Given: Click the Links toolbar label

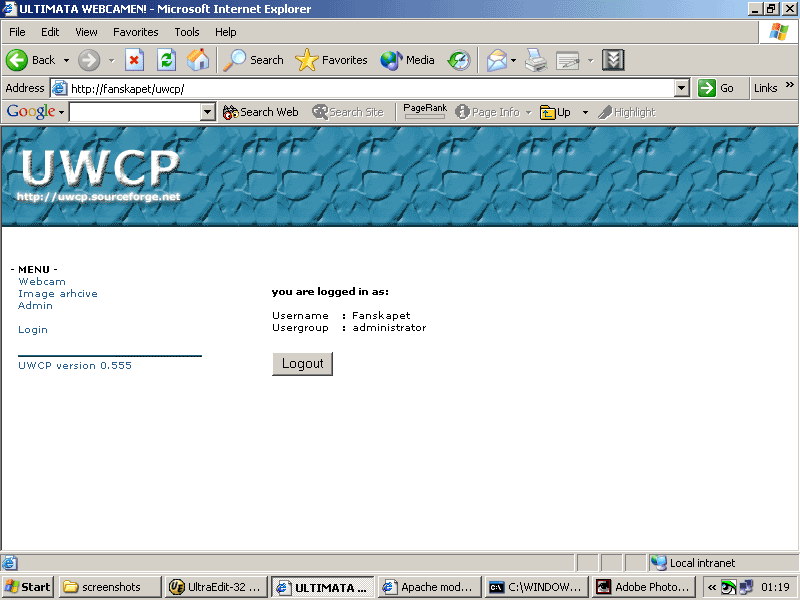Looking at the screenshot, I should click(765, 88).
